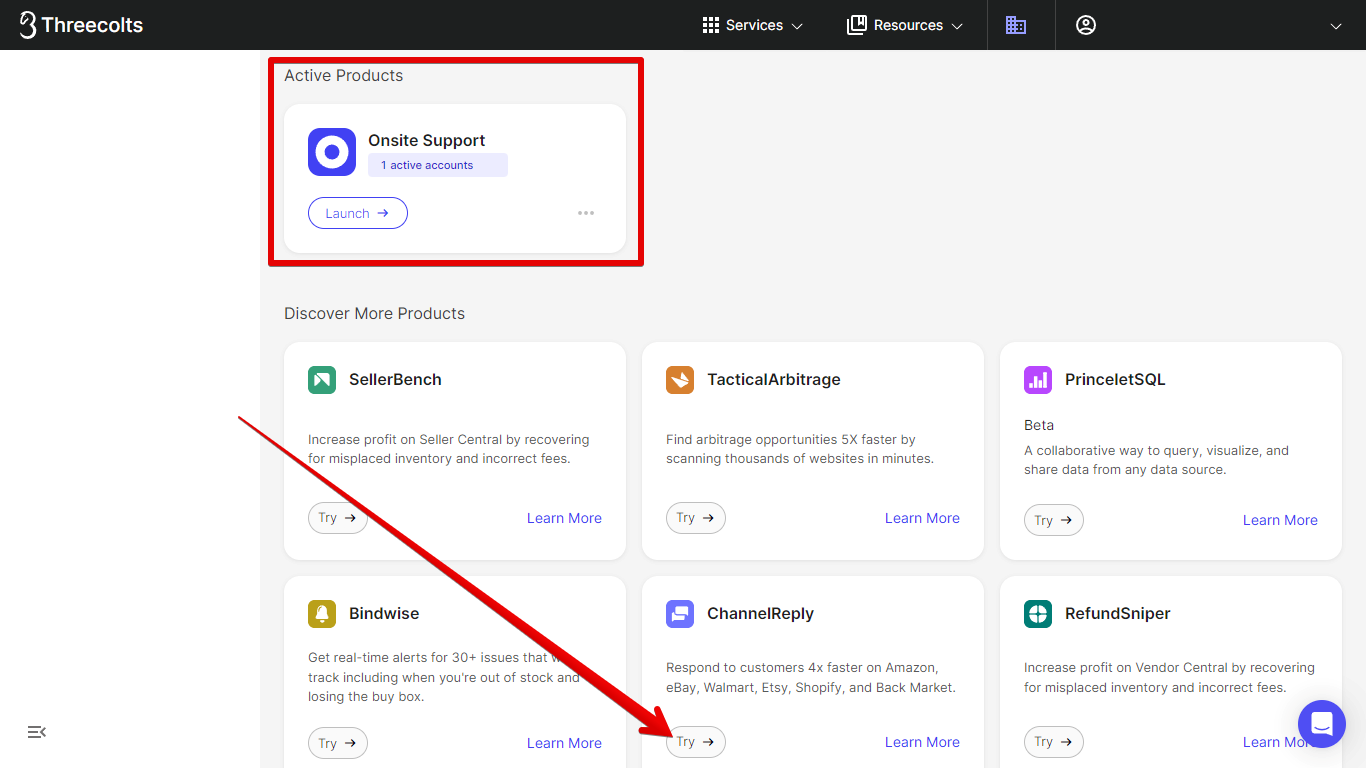Click the ChannelReply product icon

coord(680,614)
